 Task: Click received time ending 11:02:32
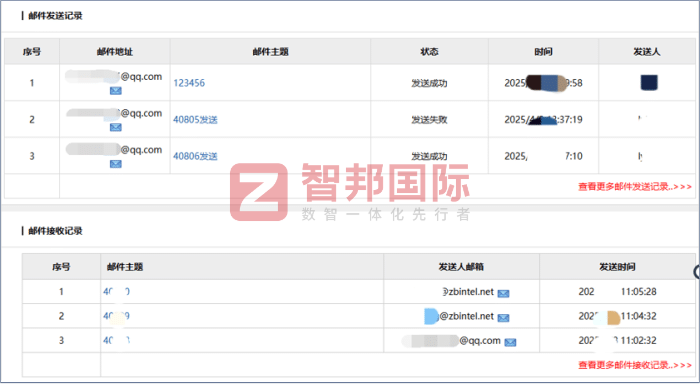pos(617,340)
